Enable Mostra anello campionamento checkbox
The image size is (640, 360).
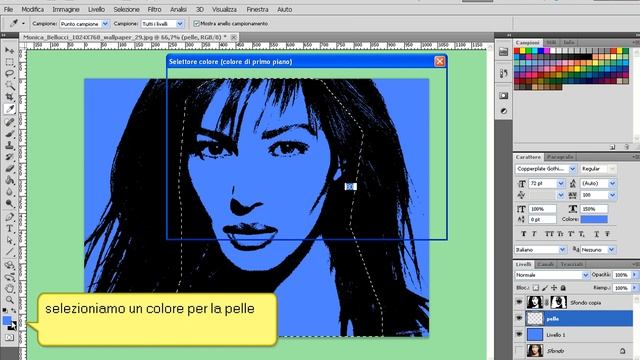coord(196,24)
